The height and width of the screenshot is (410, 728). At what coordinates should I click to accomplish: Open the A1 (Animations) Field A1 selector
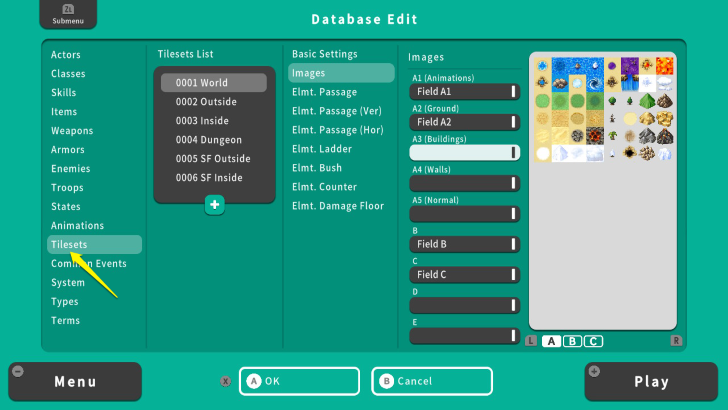(x=464, y=91)
